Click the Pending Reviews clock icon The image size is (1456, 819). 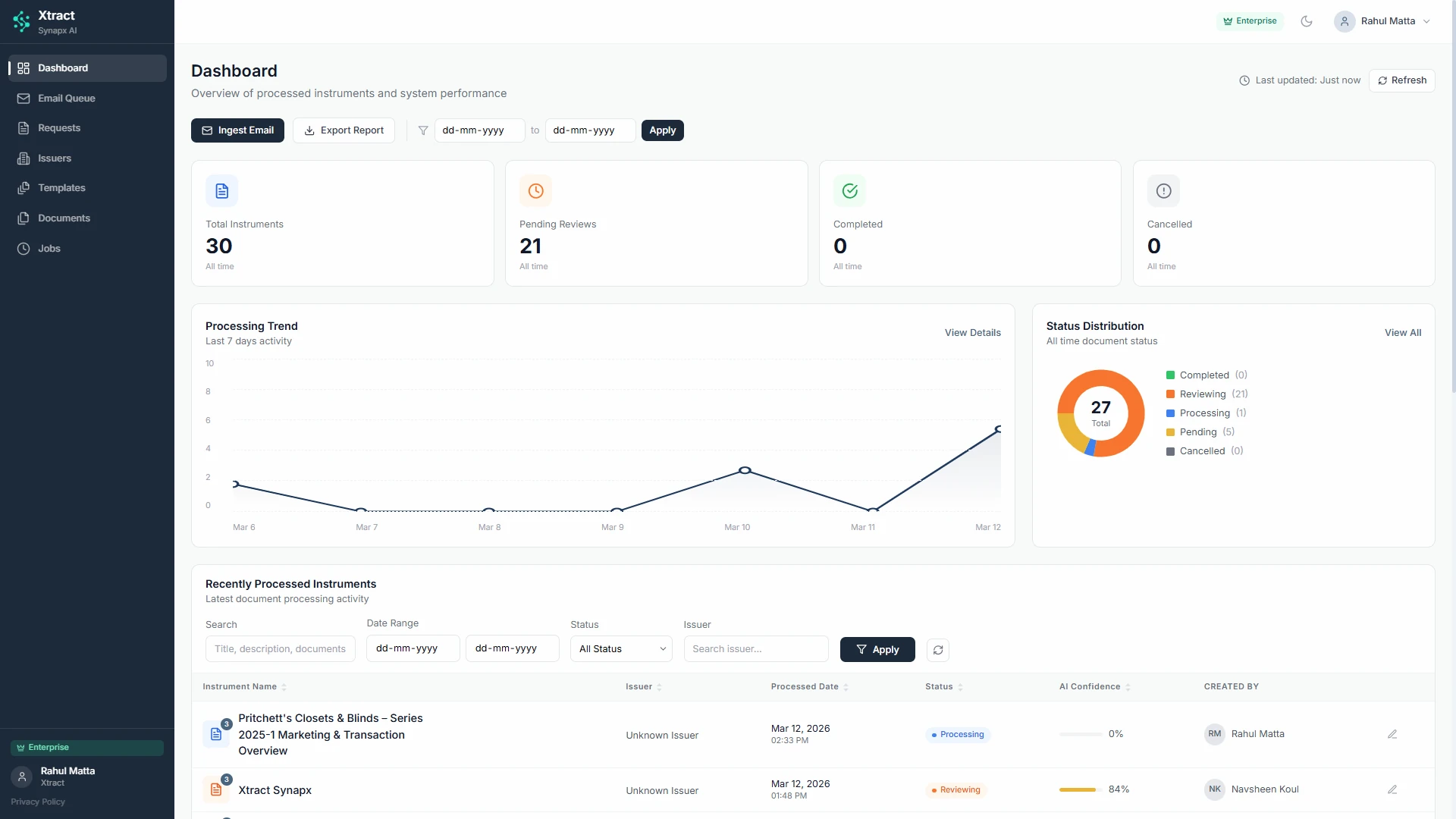tap(535, 191)
